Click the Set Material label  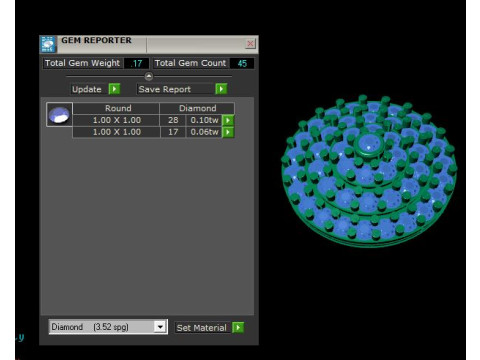[x=201, y=328]
